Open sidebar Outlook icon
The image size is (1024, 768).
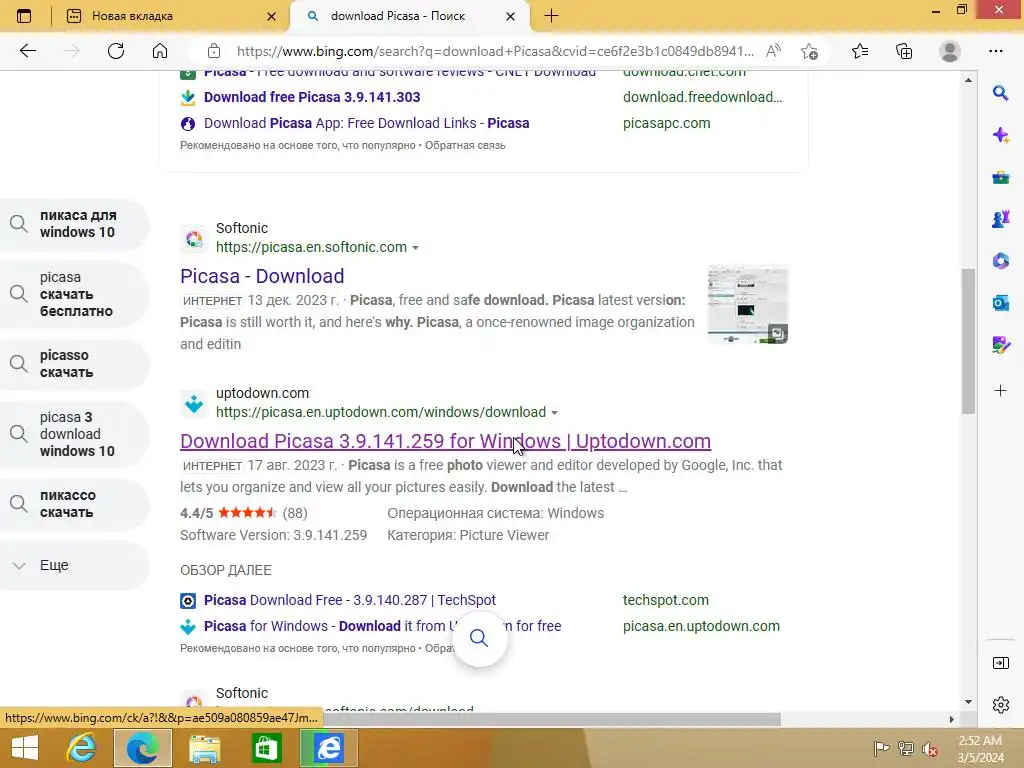(1000, 302)
